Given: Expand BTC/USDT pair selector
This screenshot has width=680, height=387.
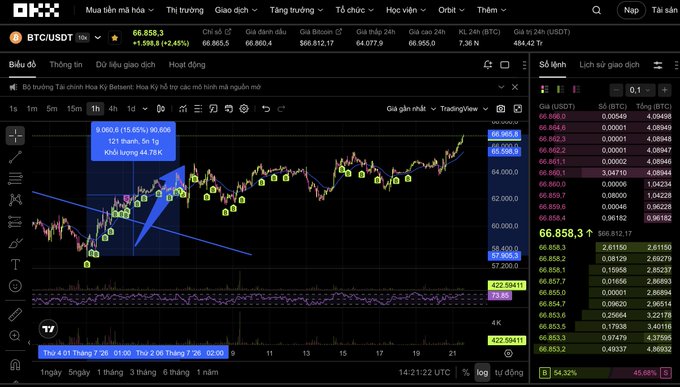Looking at the screenshot, I should click(98, 38).
